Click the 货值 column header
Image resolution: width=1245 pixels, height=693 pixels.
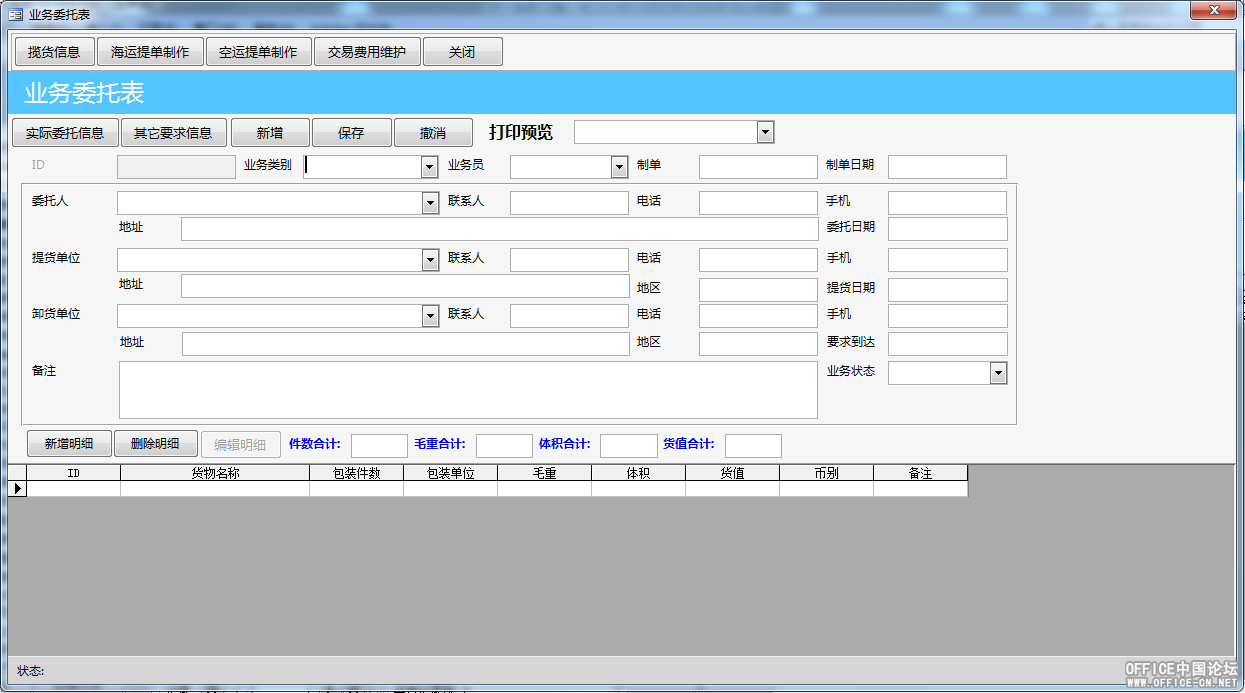(x=732, y=473)
